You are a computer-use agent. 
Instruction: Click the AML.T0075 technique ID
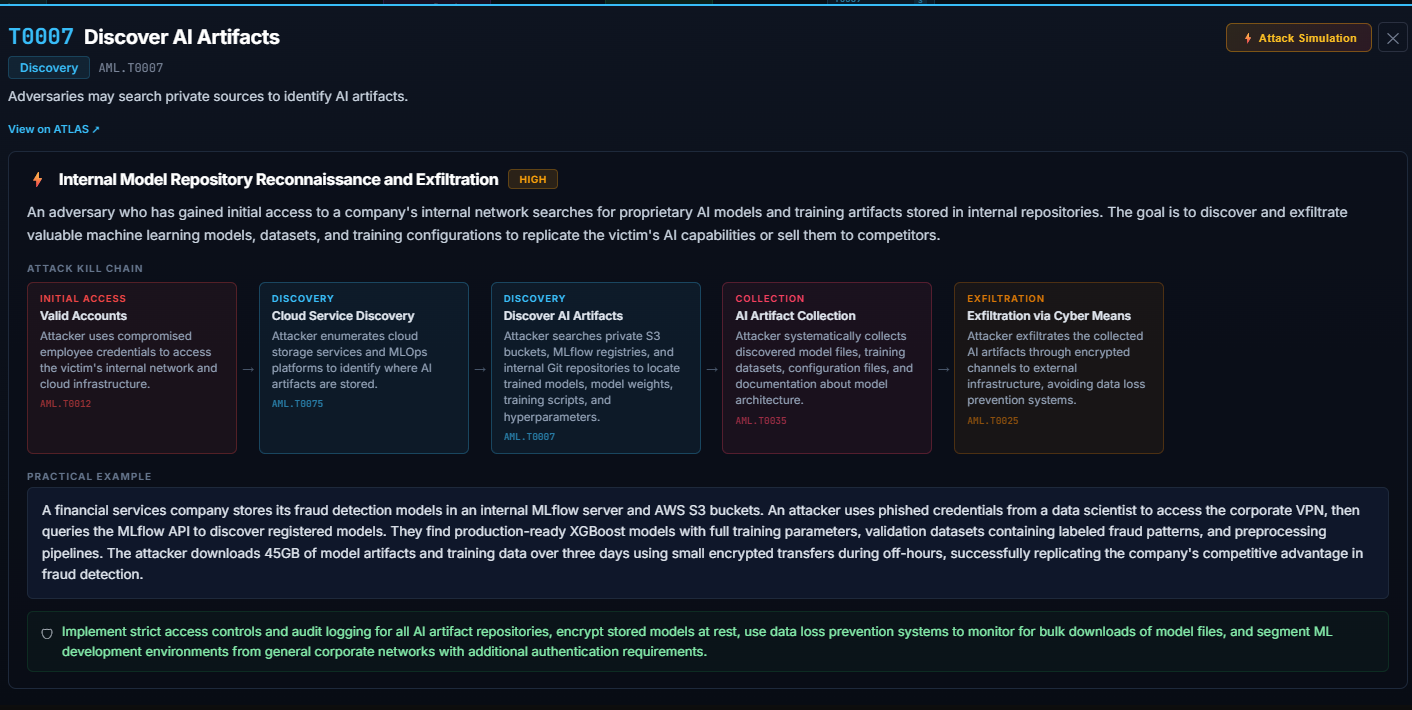[x=298, y=404]
